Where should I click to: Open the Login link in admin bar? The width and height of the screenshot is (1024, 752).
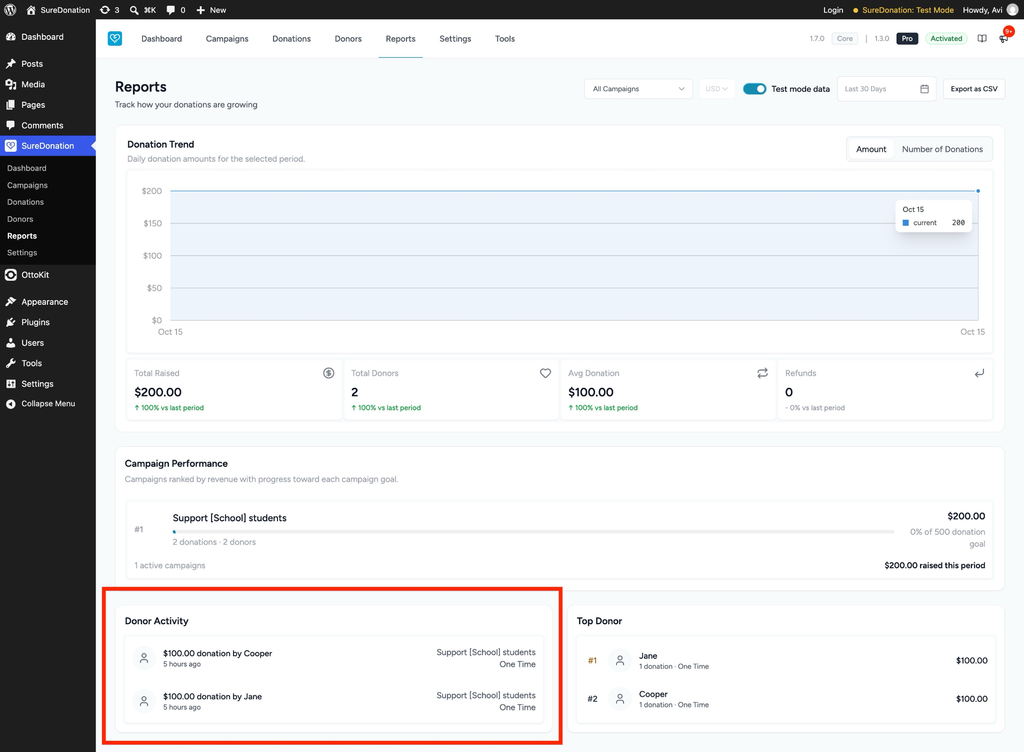pyautogui.click(x=833, y=10)
